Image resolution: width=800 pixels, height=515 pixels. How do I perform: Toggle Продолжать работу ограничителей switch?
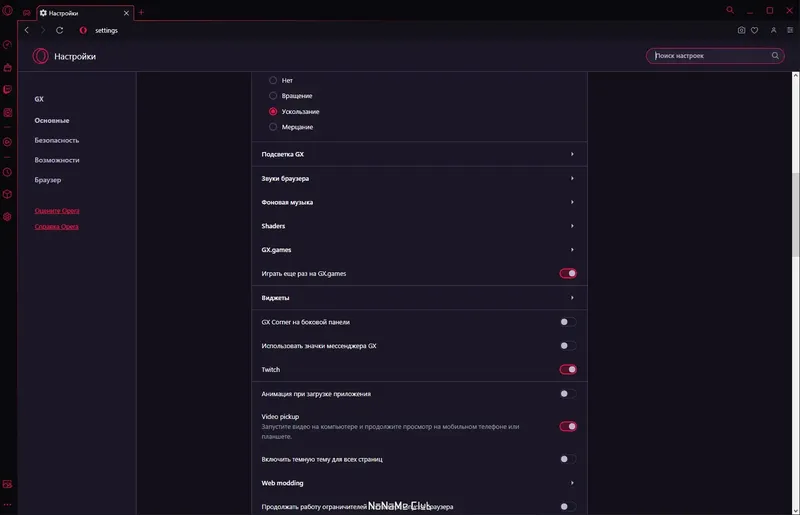click(x=568, y=506)
